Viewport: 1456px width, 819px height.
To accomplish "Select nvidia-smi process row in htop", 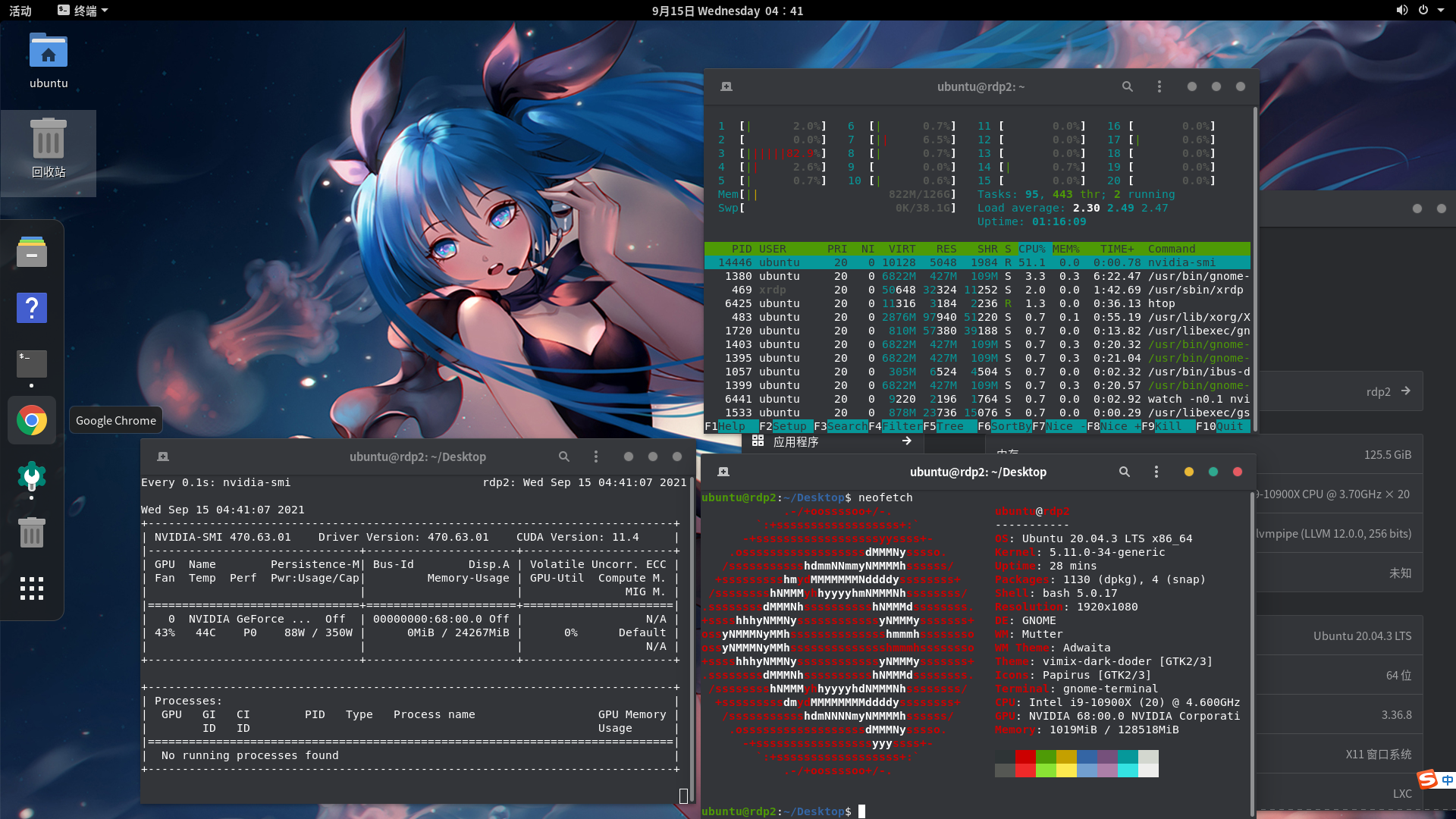I will pyautogui.click(x=977, y=262).
